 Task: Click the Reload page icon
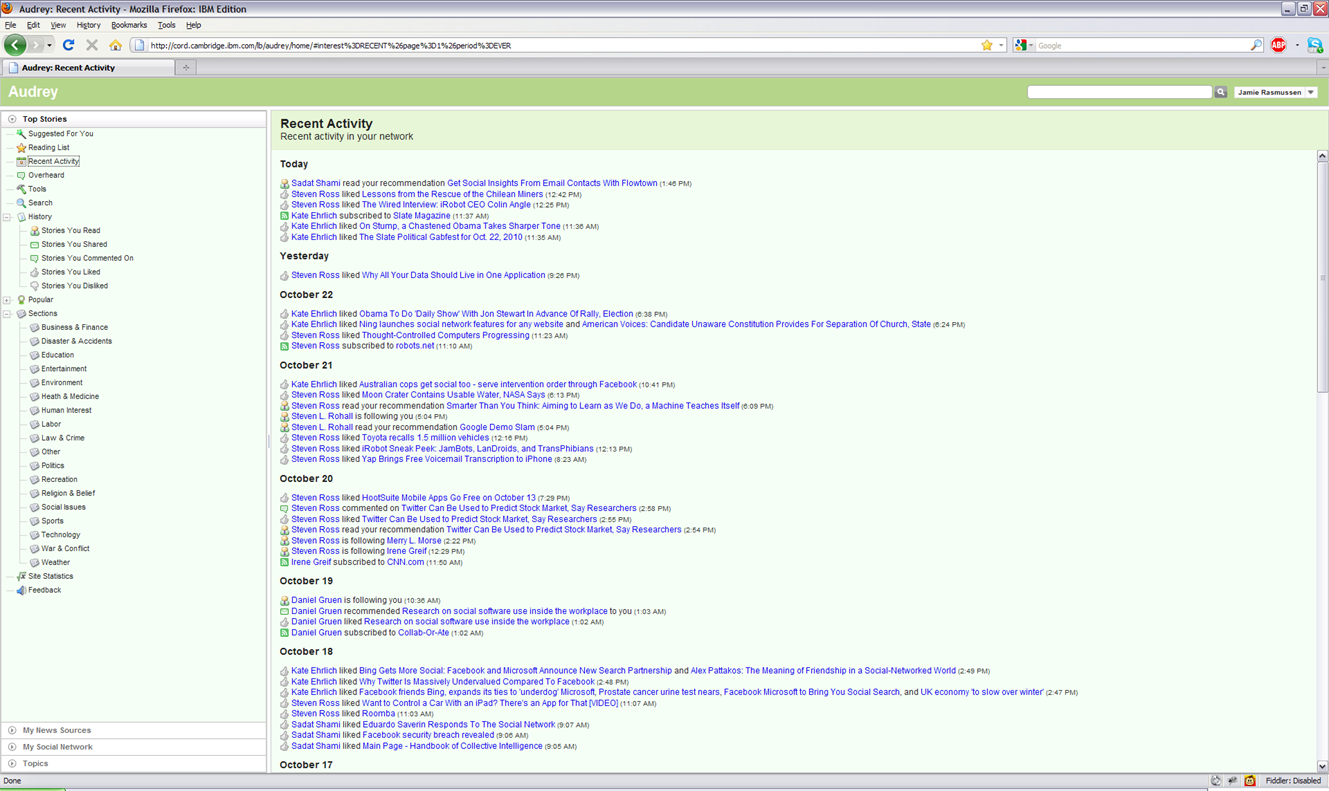click(x=68, y=45)
